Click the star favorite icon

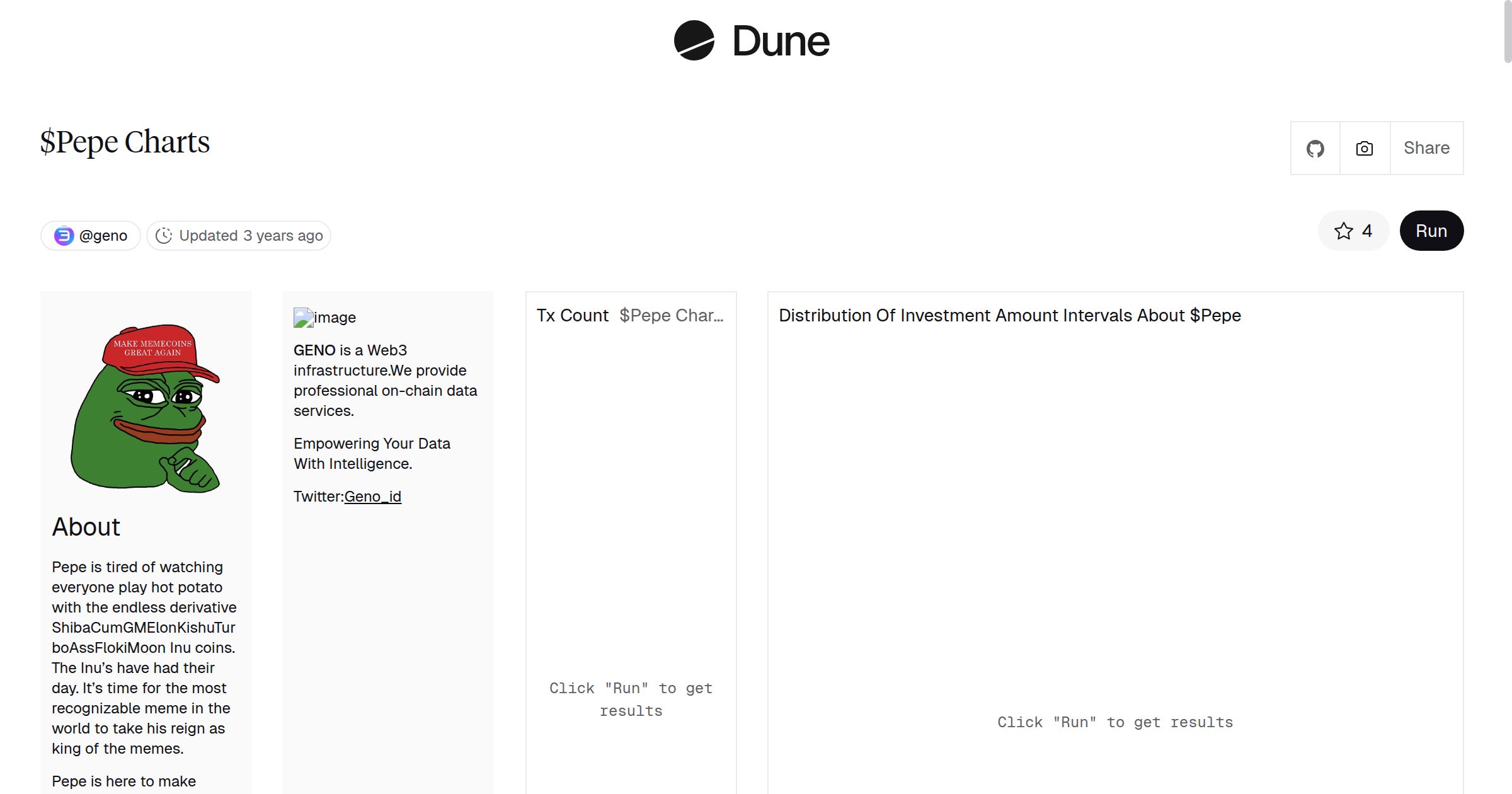[1343, 231]
